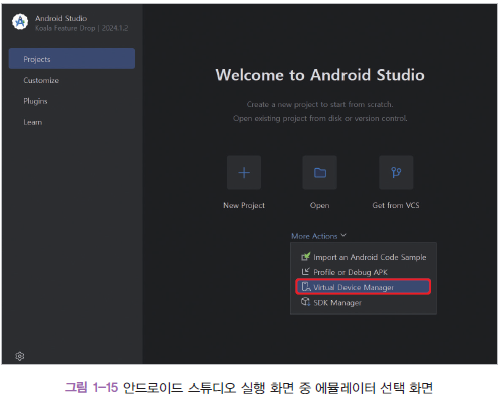Click the Android Studio logo icon
The width and height of the screenshot is (500, 400).
click(x=20, y=22)
